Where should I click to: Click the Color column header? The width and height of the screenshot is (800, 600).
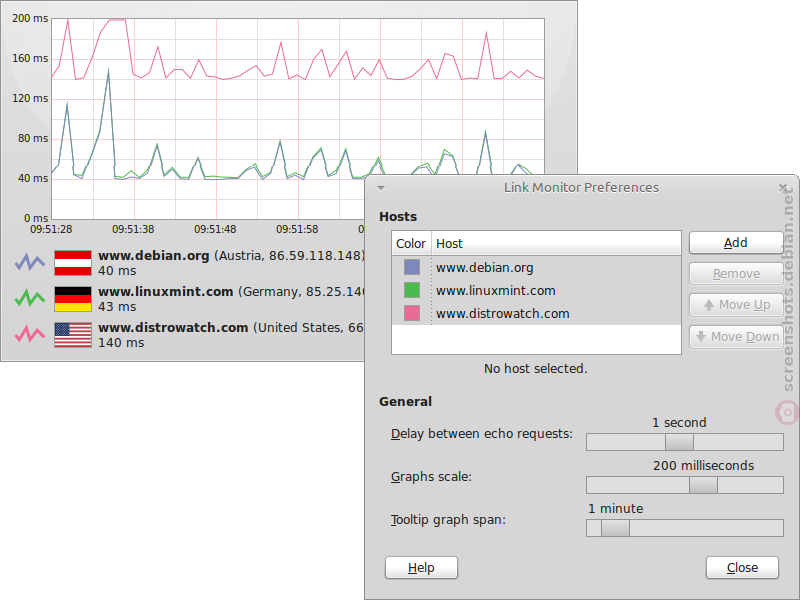[x=411, y=243]
